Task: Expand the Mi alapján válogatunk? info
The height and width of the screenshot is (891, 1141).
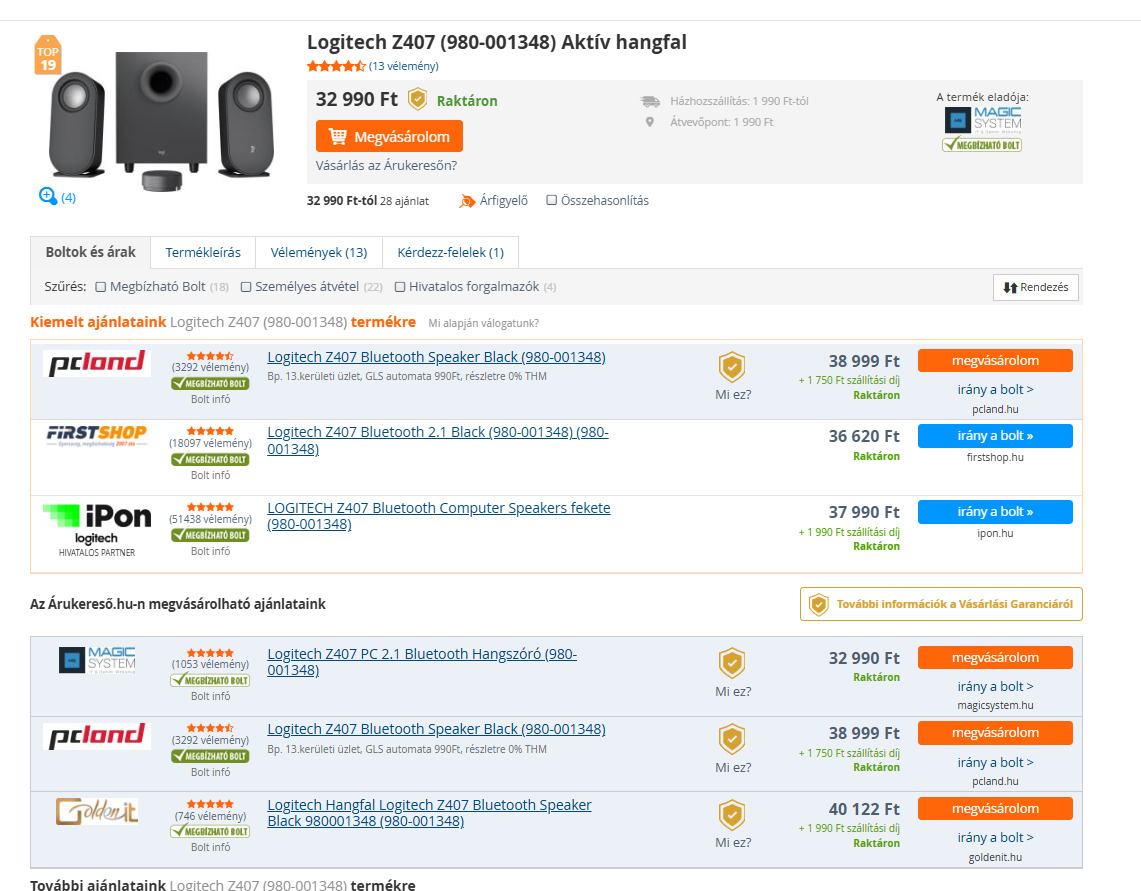Action: coord(483,323)
